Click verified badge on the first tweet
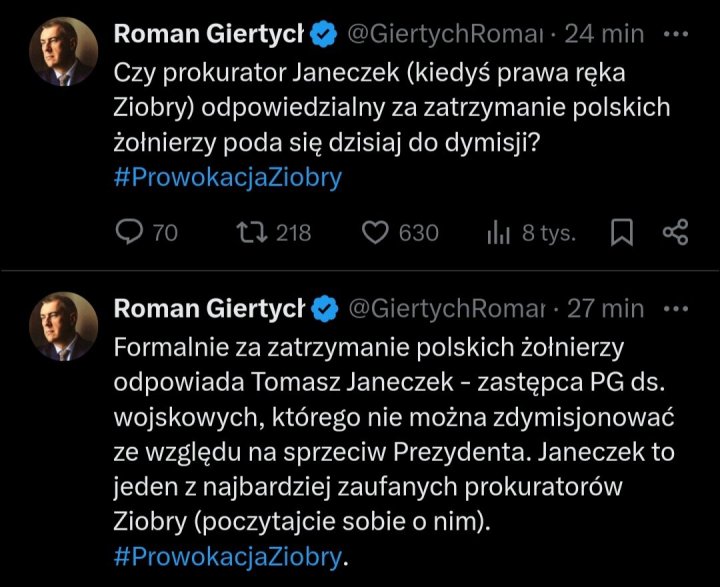Viewport: 720px width, 587px height. [323, 34]
